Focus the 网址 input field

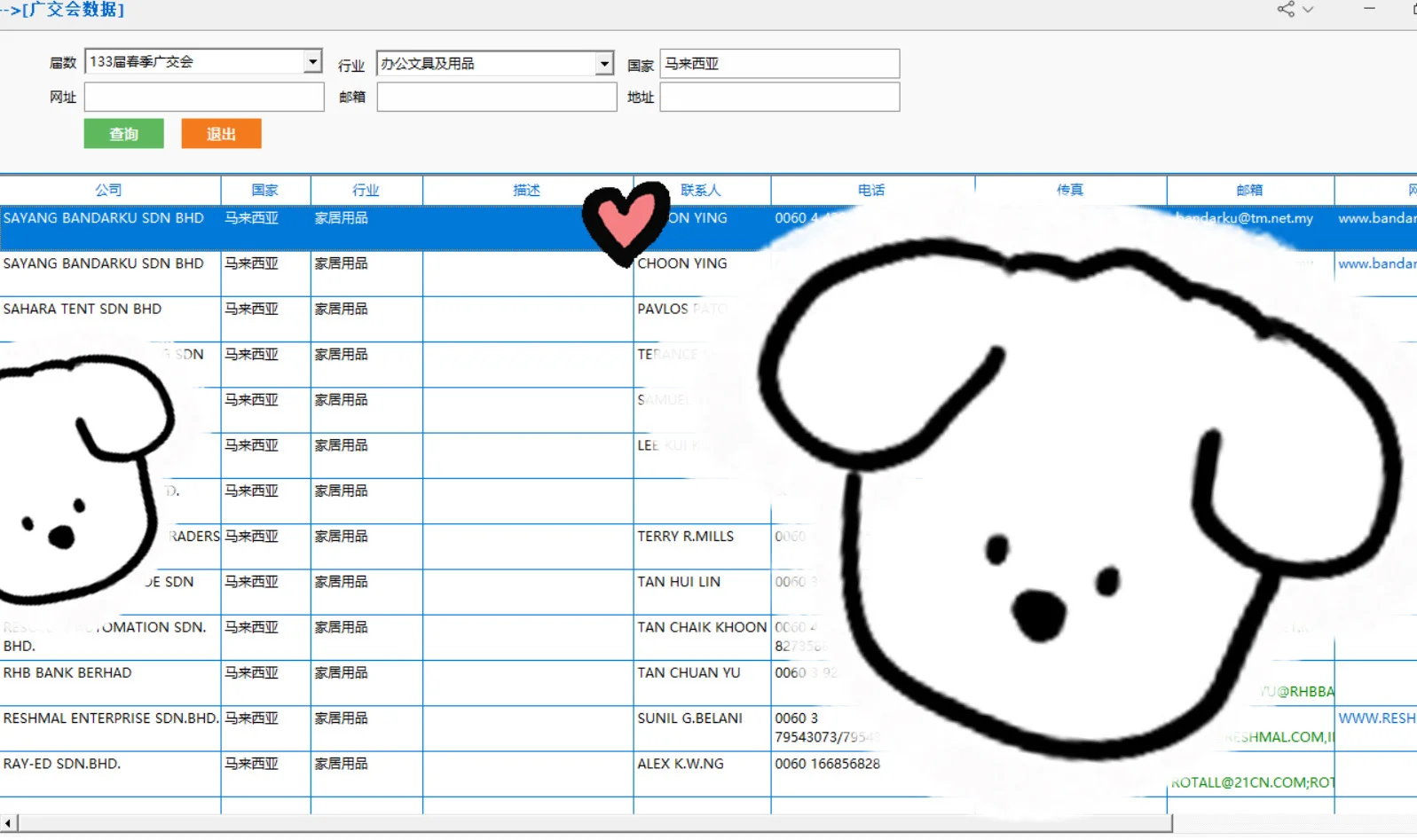point(204,97)
